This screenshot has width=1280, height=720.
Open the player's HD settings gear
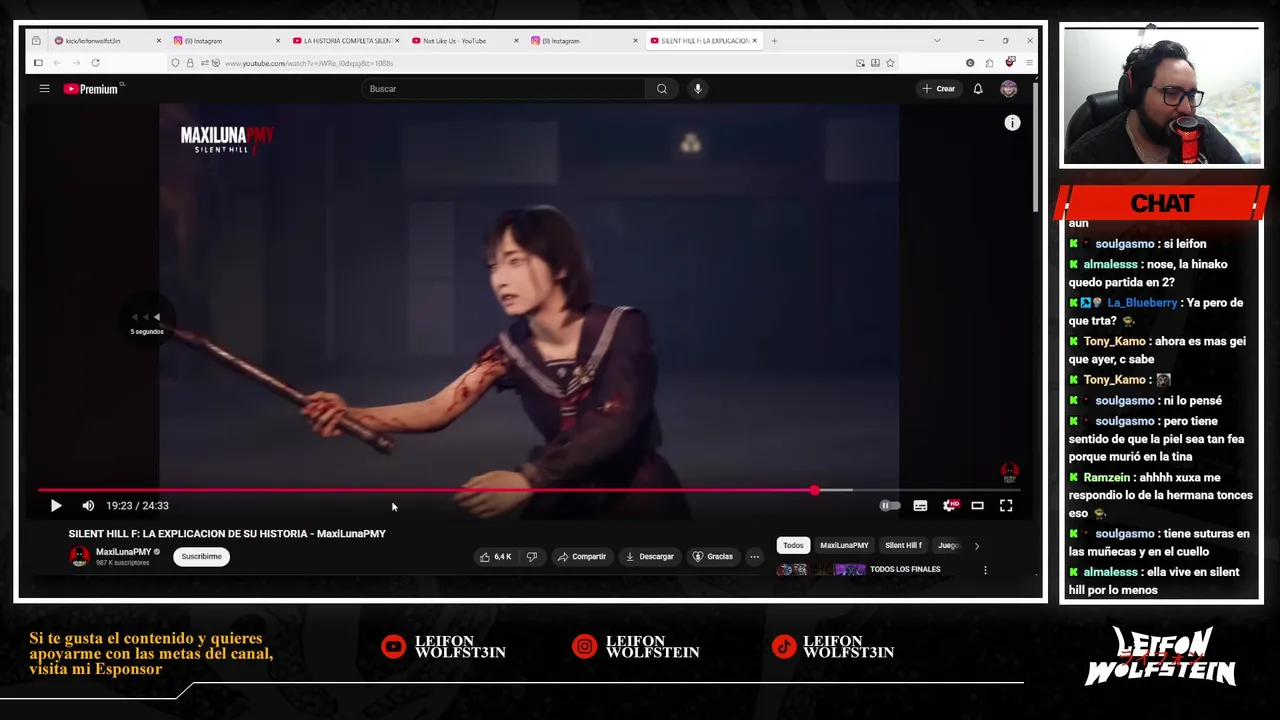(x=949, y=506)
